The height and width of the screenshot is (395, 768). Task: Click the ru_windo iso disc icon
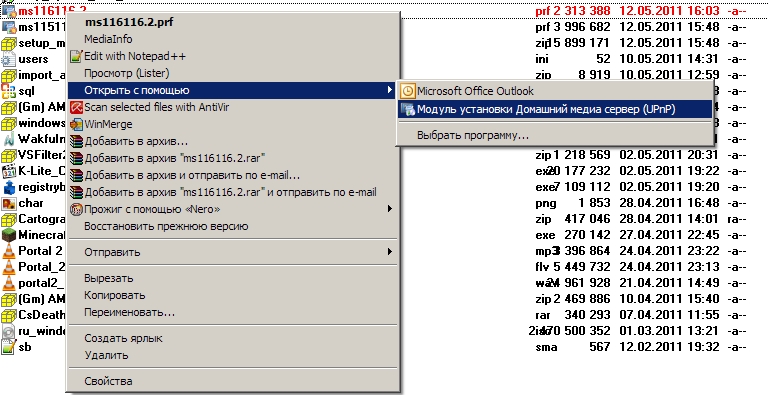click(x=8, y=331)
